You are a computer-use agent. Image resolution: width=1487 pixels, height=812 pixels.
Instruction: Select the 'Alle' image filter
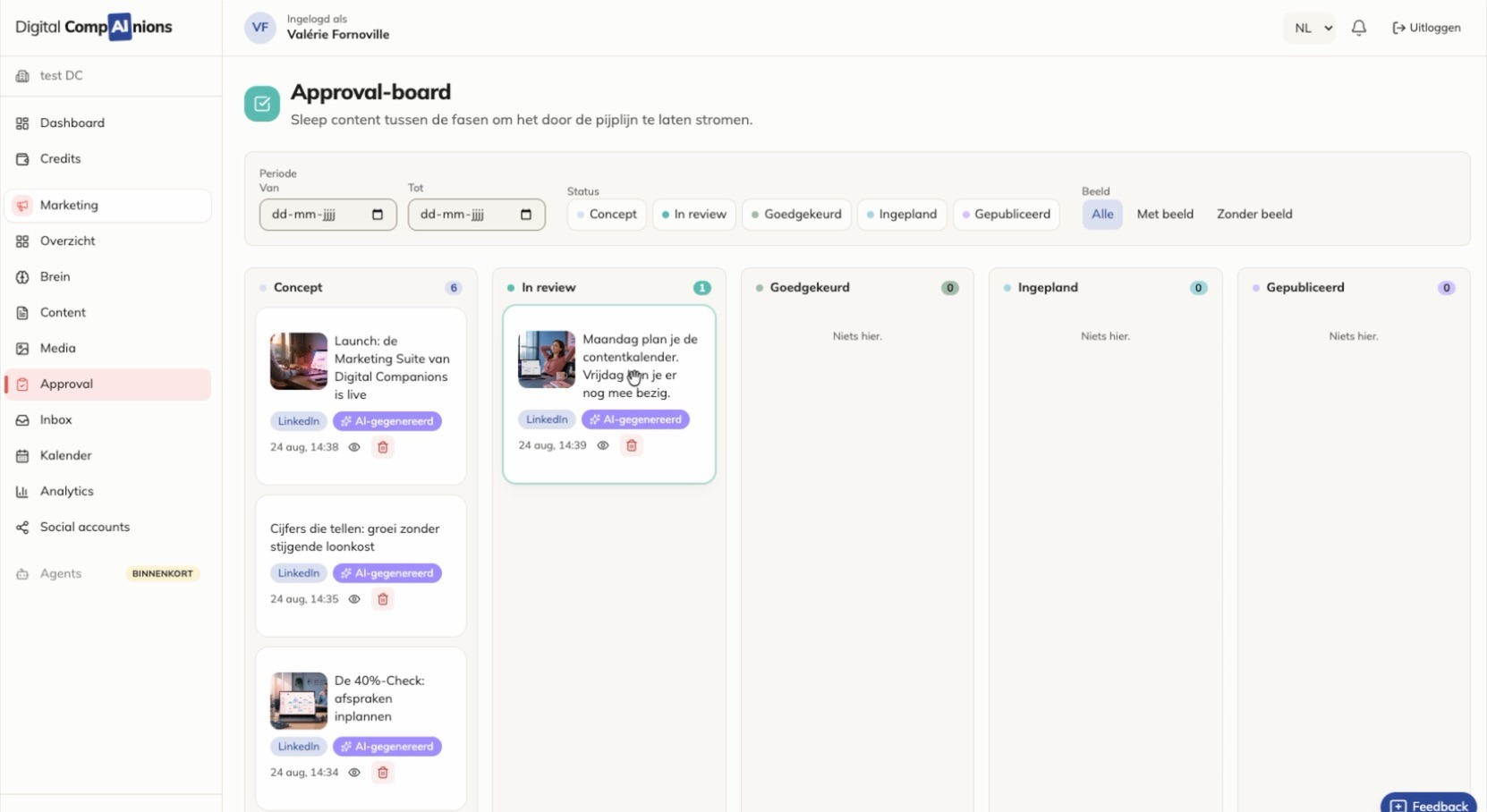[1102, 215]
